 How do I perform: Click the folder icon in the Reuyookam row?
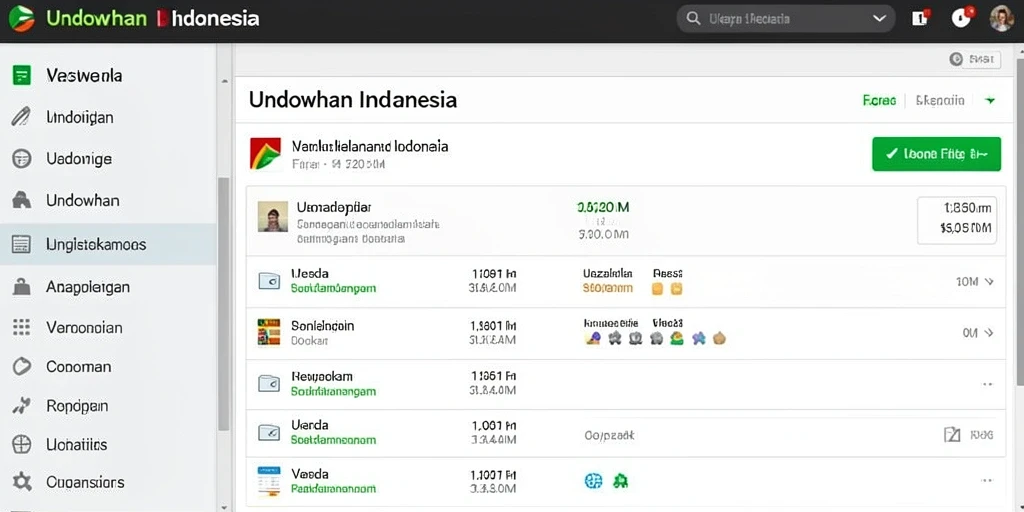click(x=269, y=383)
